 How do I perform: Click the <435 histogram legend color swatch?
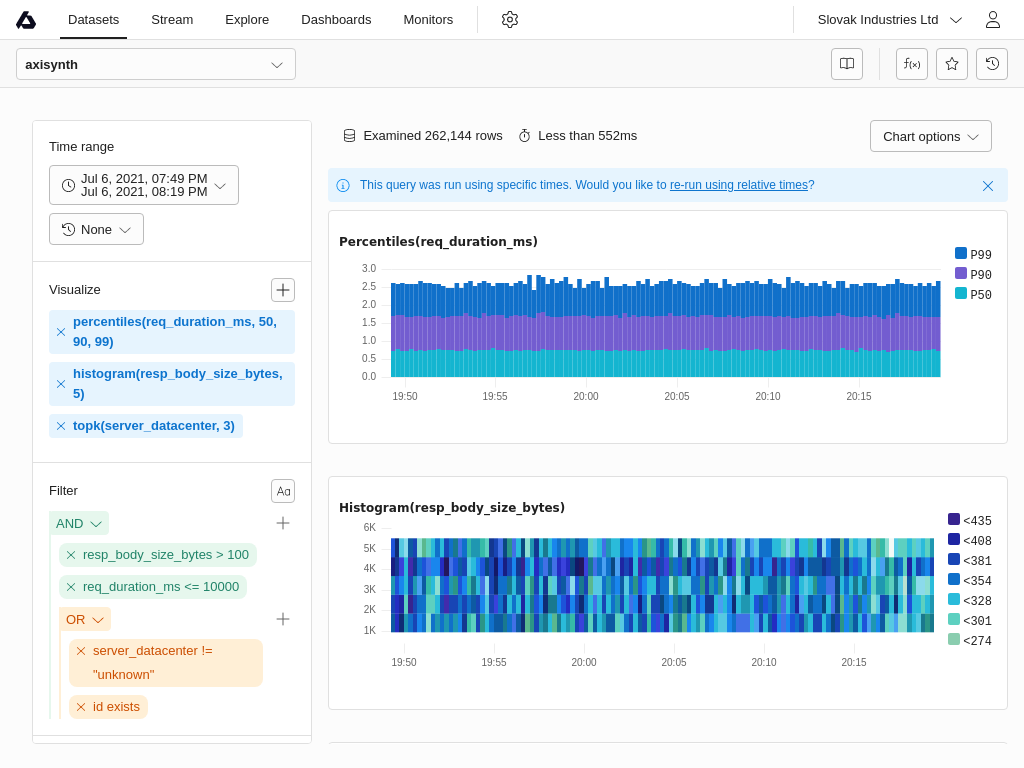(x=954, y=519)
